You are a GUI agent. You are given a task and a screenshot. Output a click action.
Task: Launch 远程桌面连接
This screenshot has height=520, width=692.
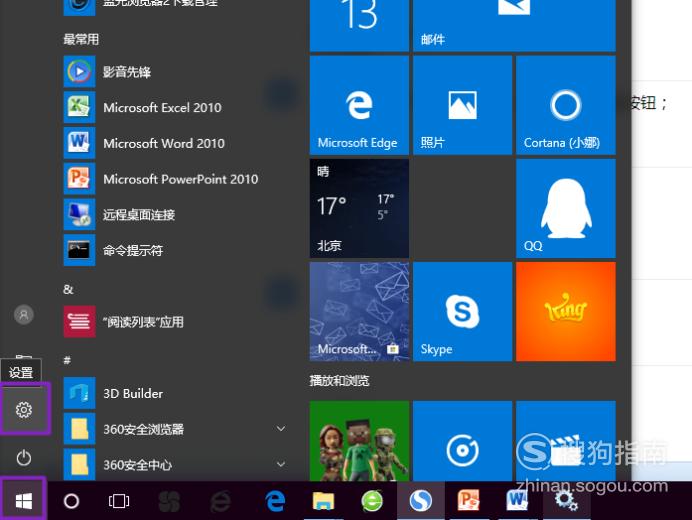[176, 215]
